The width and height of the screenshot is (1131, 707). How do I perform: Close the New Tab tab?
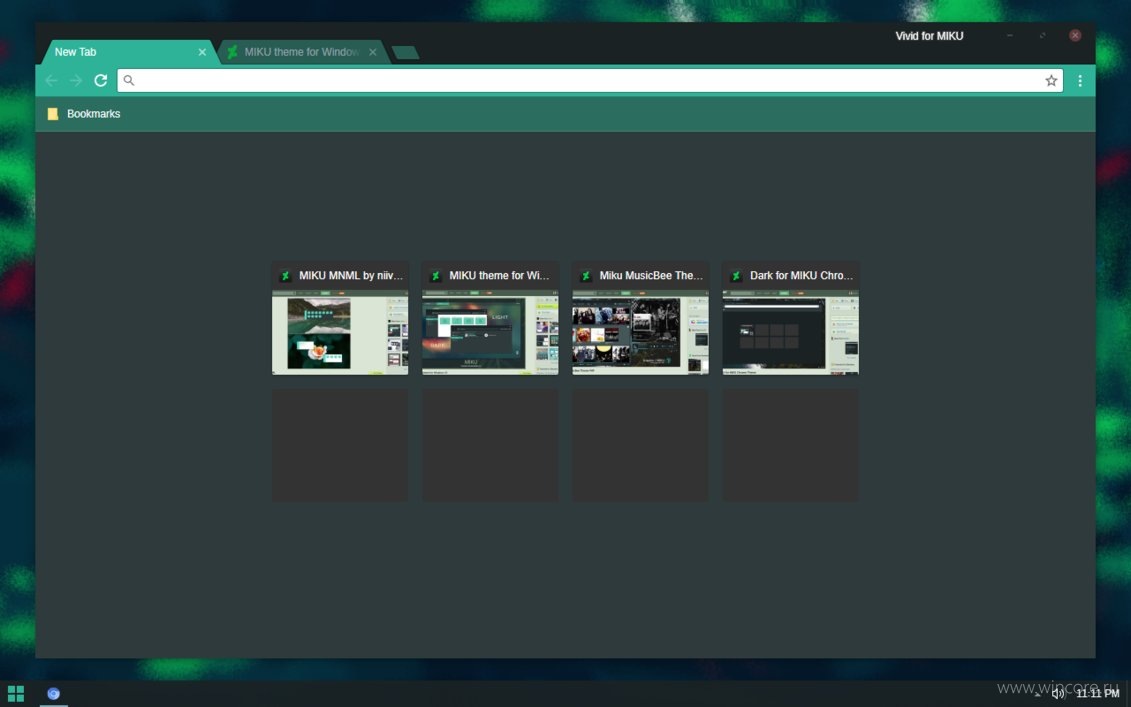coord(202,52)
